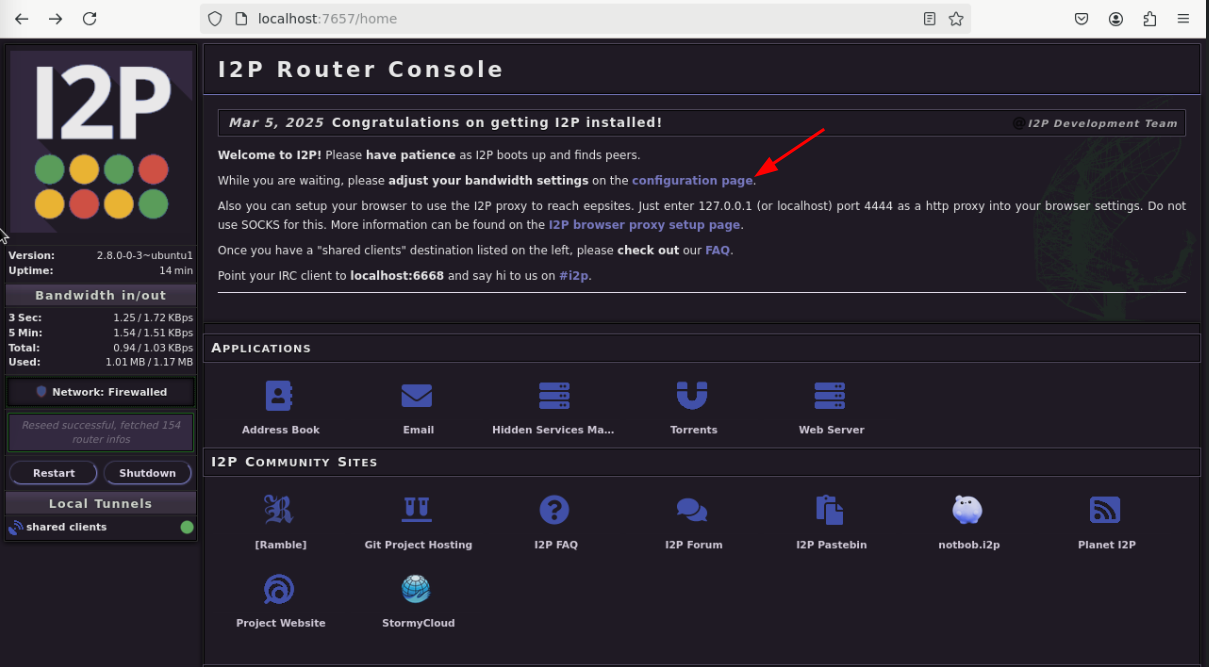The height and width of the screenshot is (667, 1209).
Task: Toggle reader view in address bar
Action: coord(930,18)
